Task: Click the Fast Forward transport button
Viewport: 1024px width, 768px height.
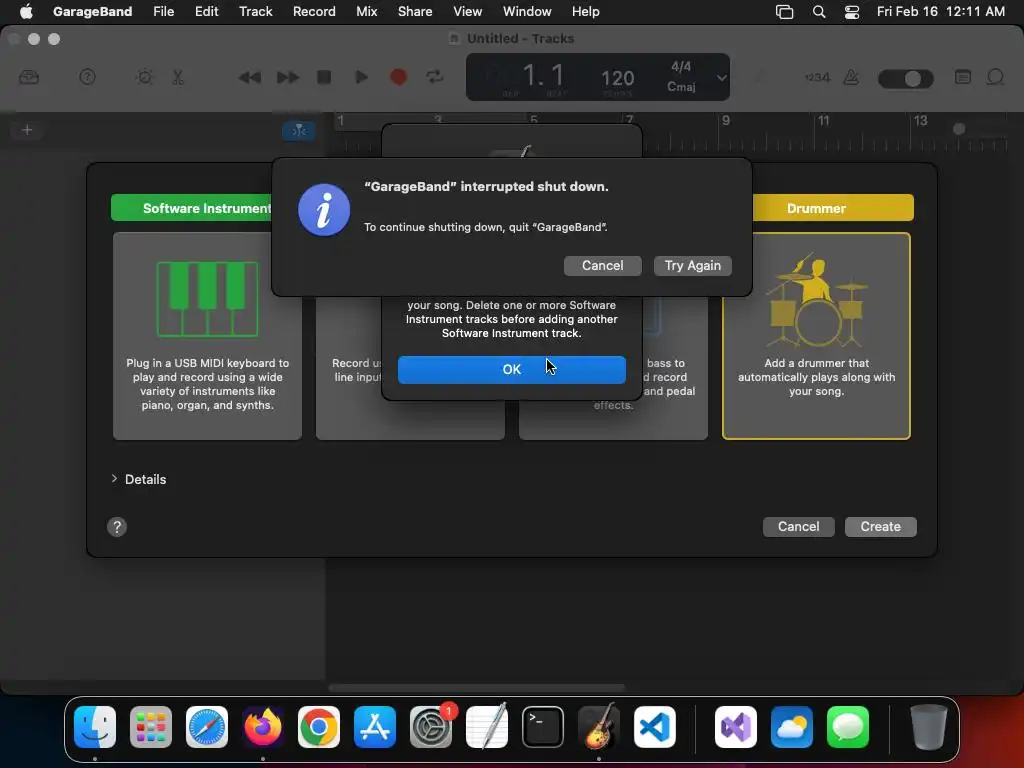Action: (x=287, y=78)
